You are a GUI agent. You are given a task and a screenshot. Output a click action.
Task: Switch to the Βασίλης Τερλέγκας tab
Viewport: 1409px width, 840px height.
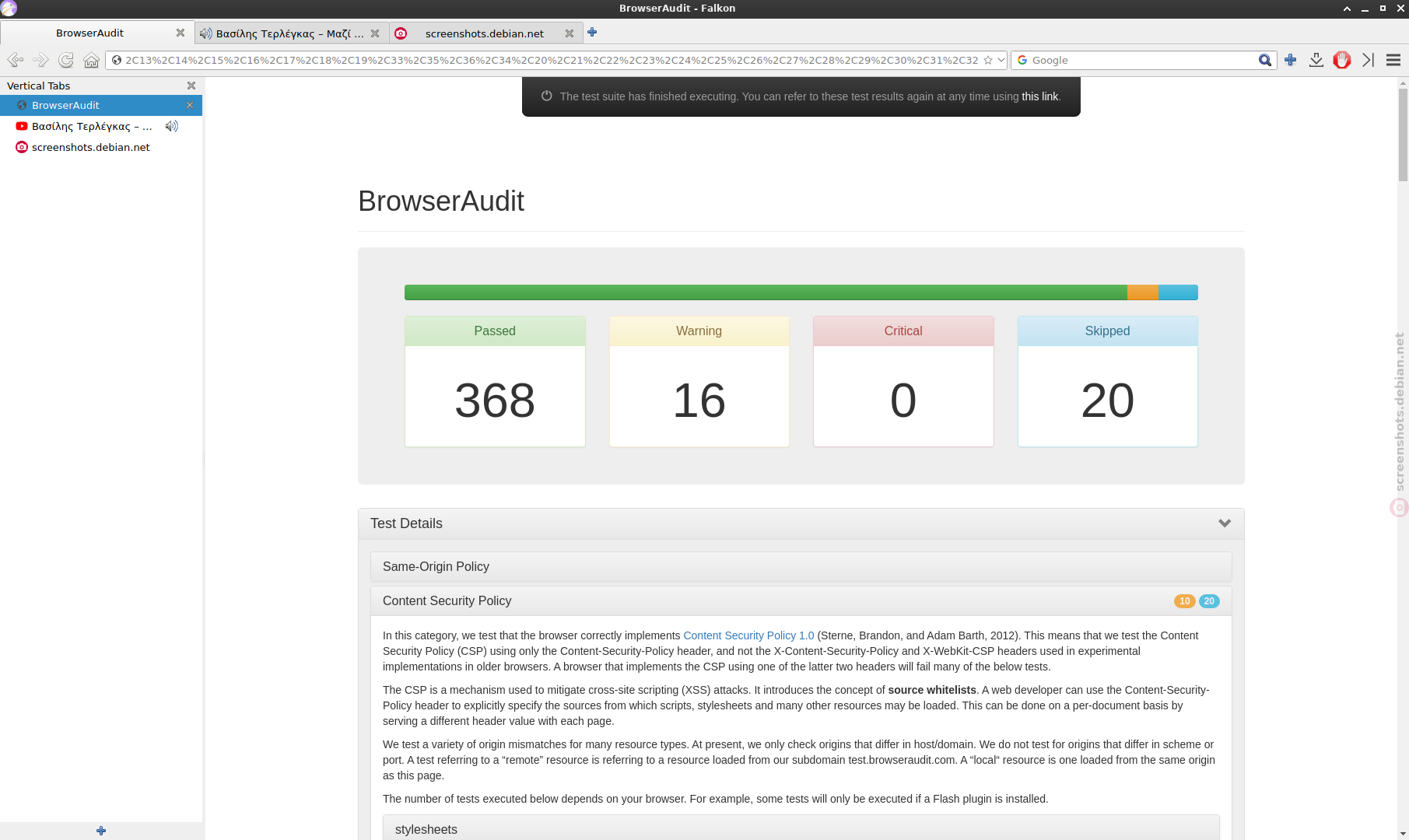(x=289, y=33)
